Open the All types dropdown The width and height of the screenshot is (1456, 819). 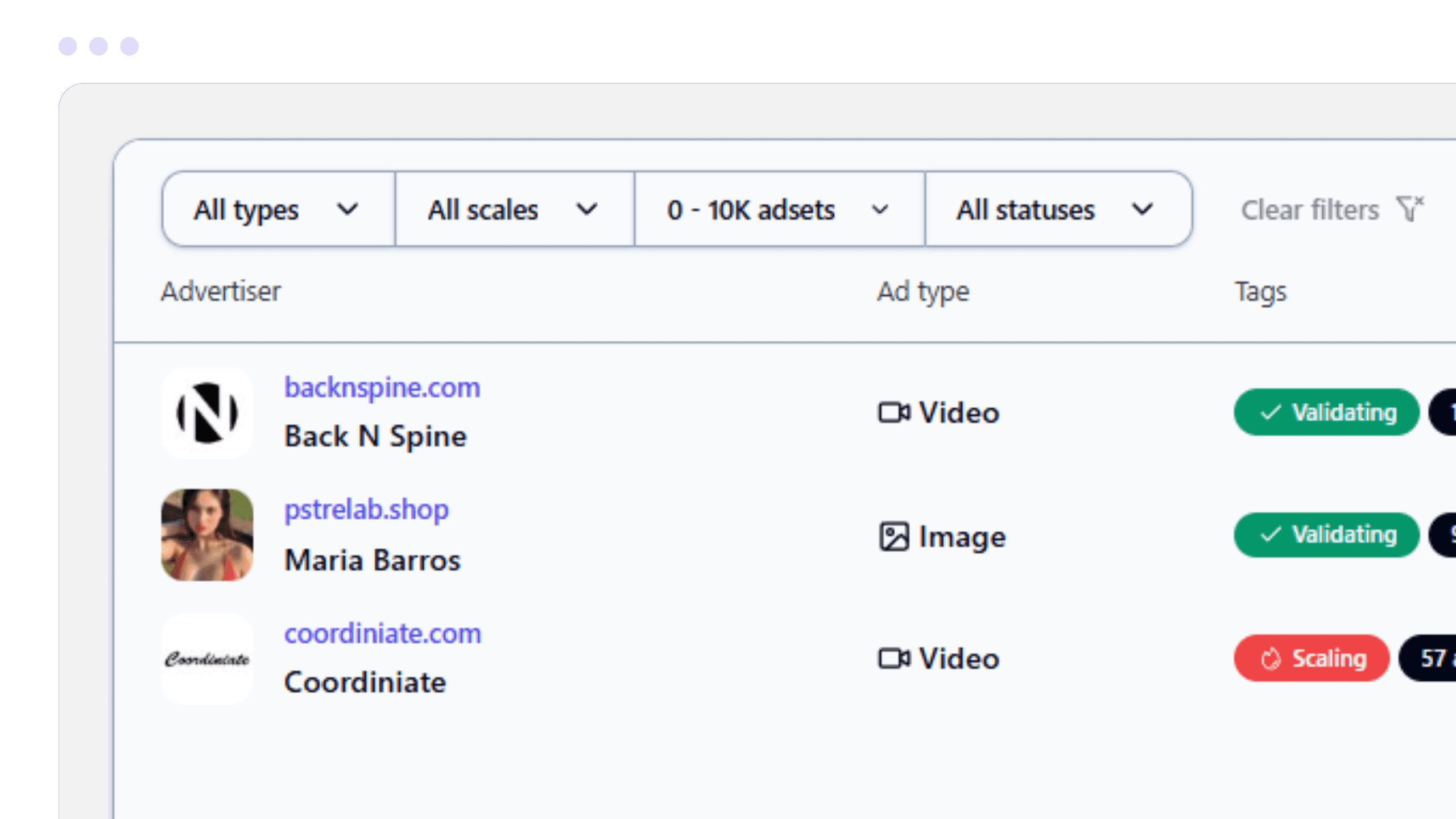279,209
